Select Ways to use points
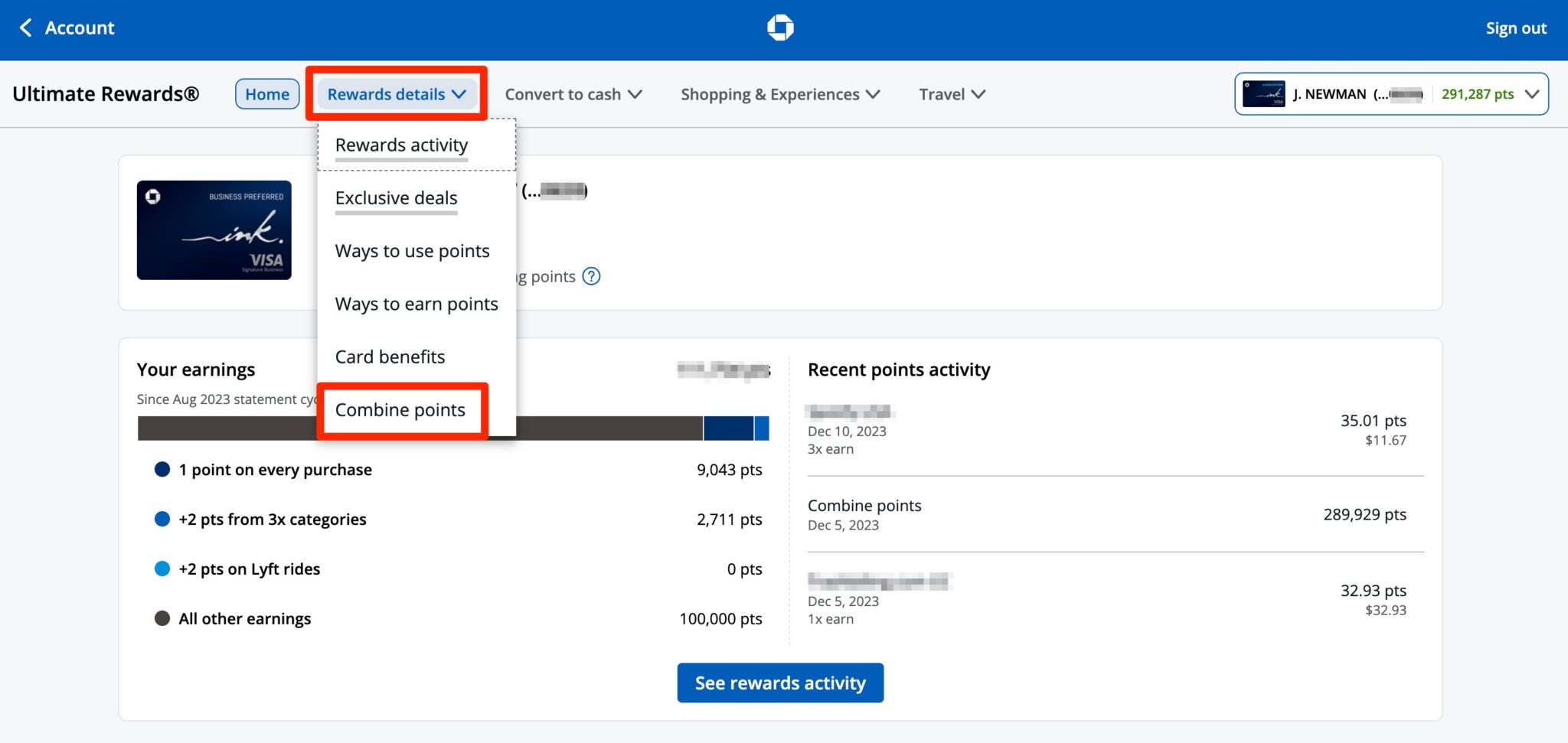 (413, 250)
